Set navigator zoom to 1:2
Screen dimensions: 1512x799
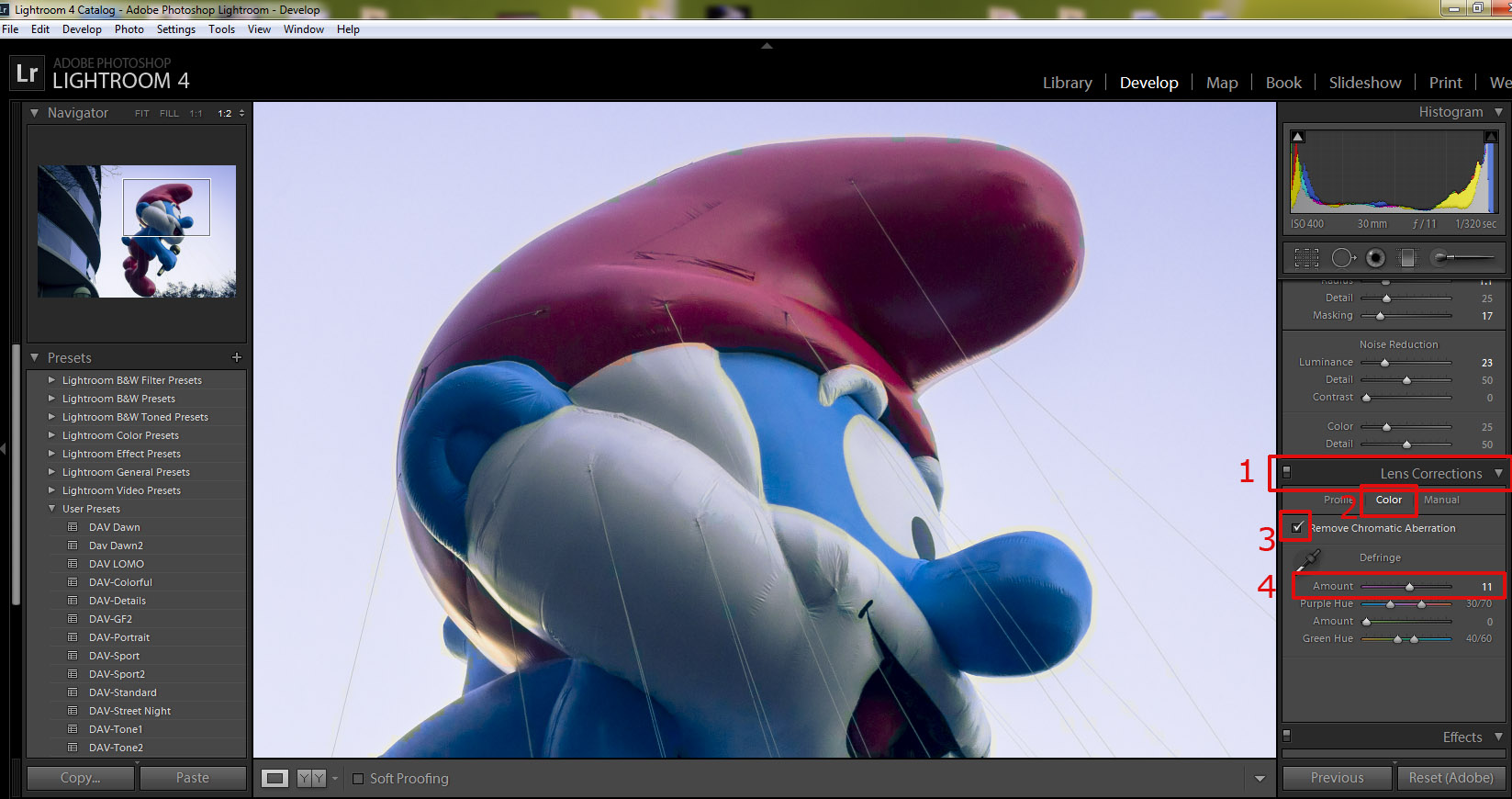coord(225,114)
